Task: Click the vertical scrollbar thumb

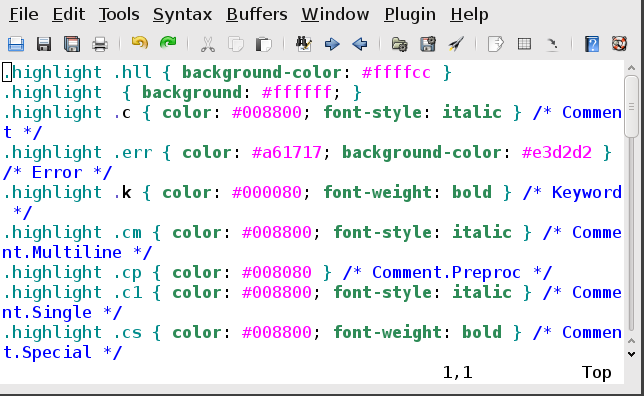Action: 631,106
